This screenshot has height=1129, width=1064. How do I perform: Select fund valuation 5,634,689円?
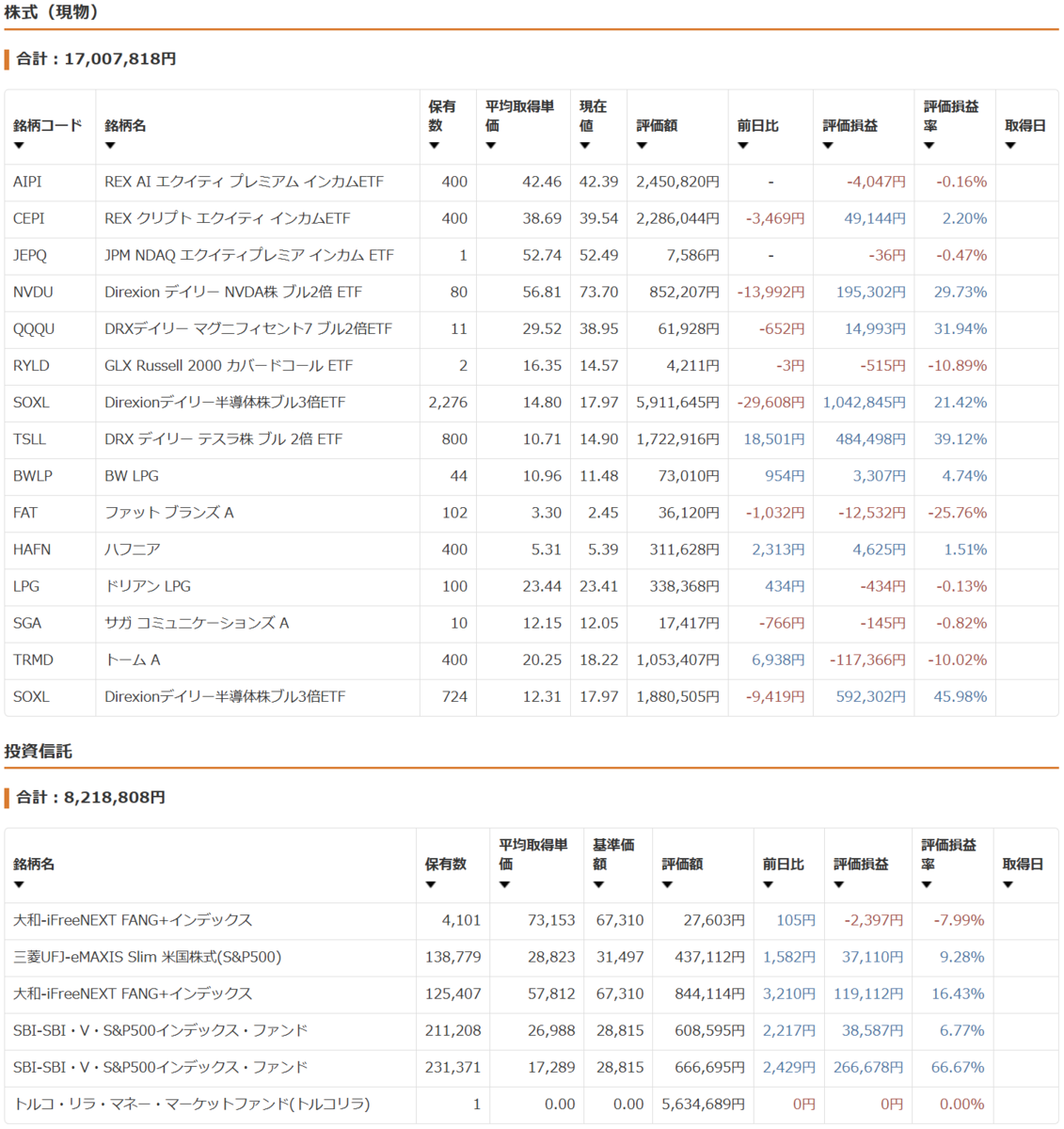point(703,1104)
